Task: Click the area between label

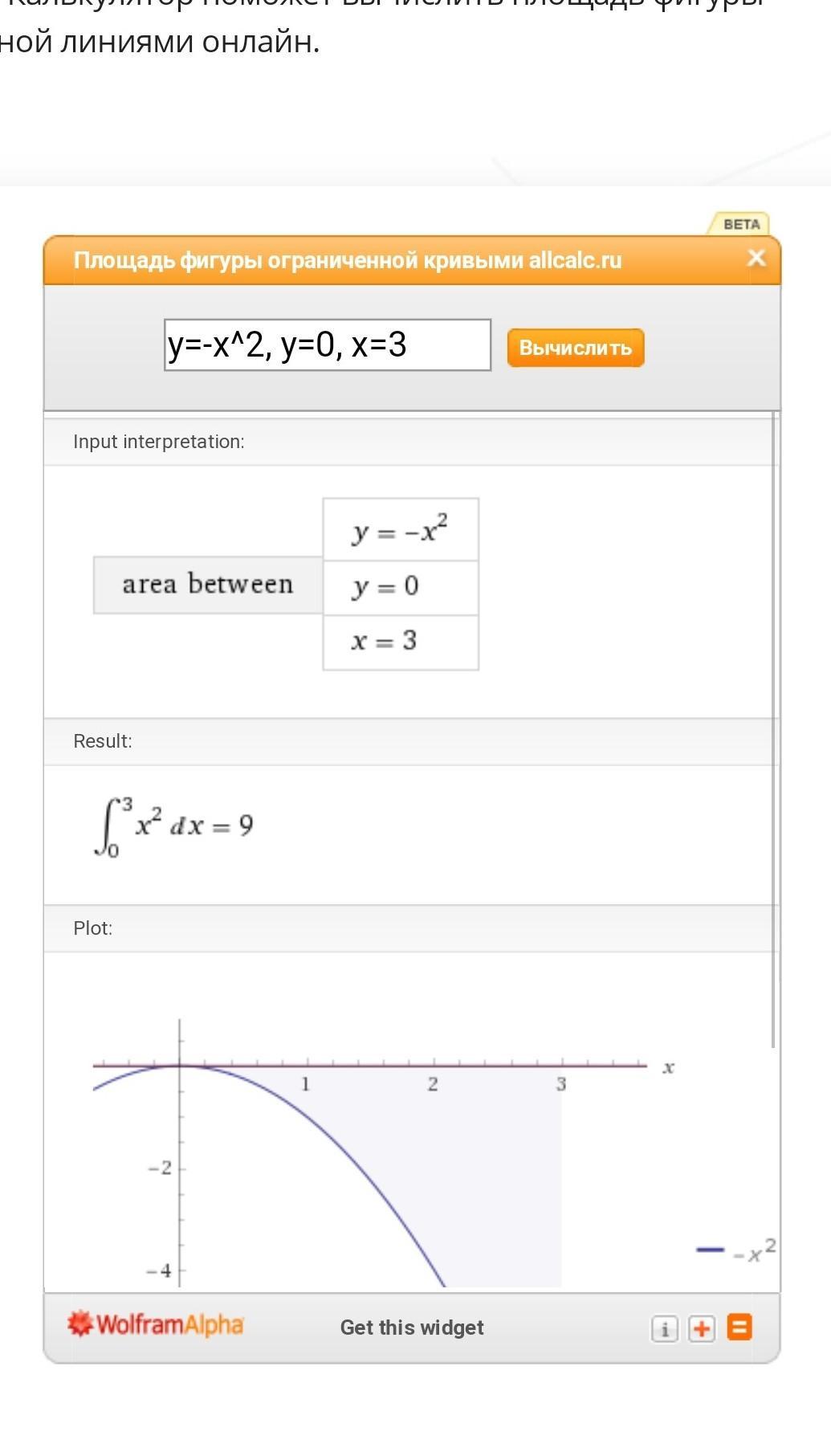Action: click(208, 585)
